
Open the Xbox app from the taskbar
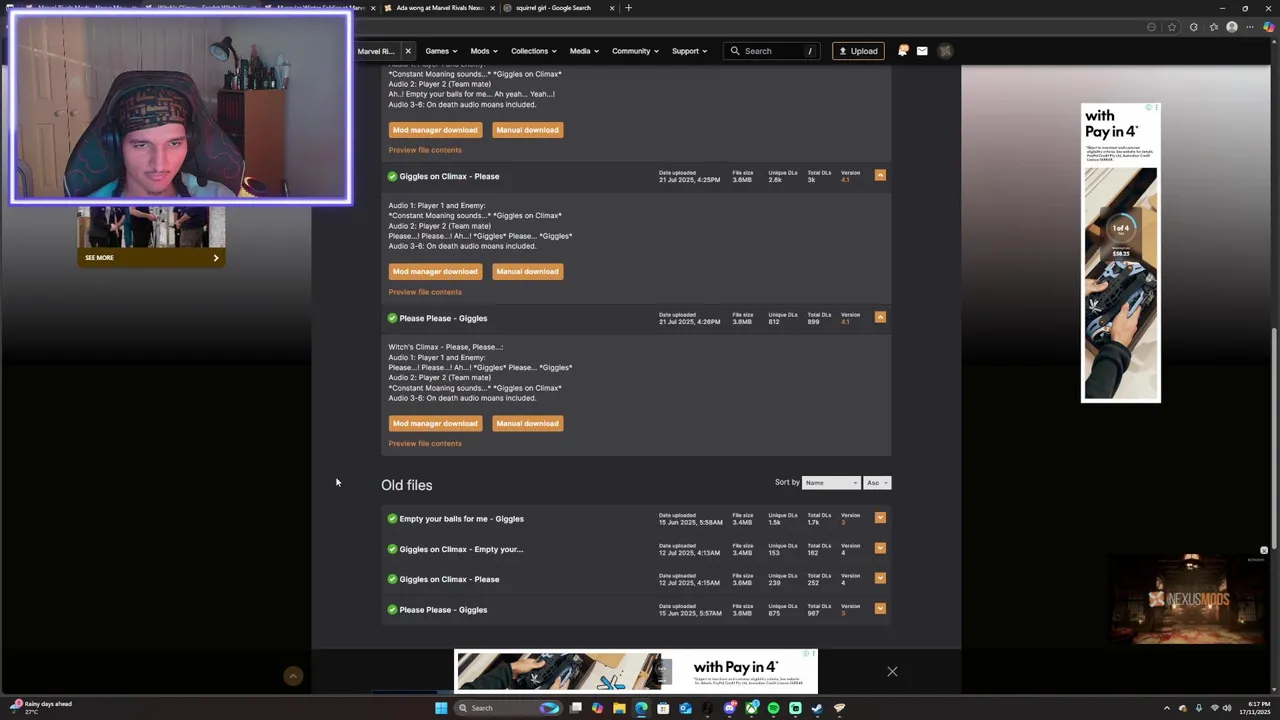pyautogui.click(x=752, y=708)
